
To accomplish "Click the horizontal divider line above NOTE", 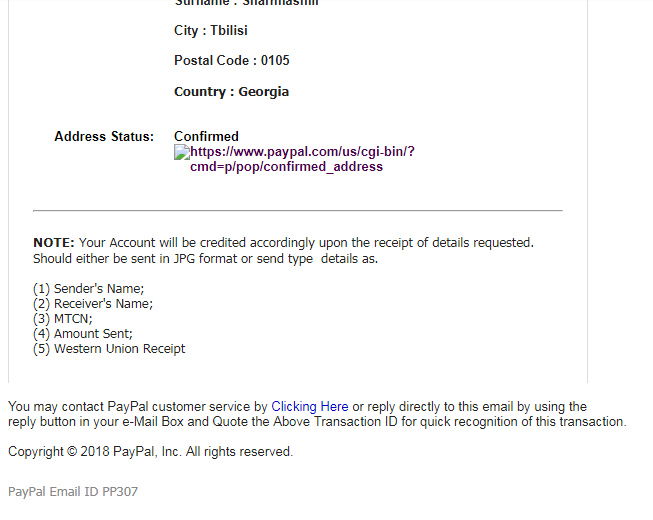I will [x=298, y=211].
